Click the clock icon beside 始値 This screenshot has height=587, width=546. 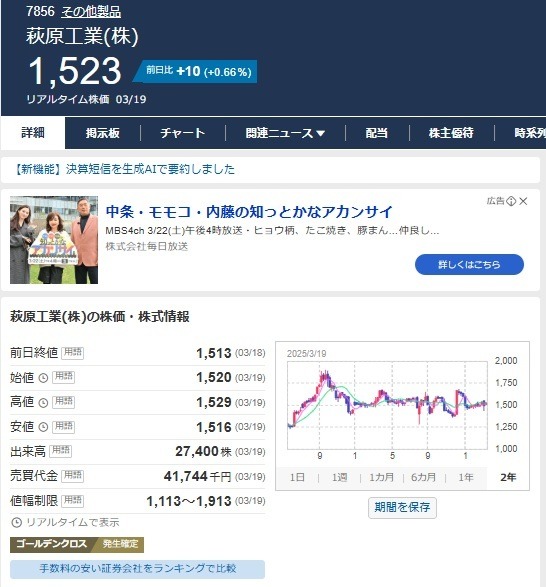[43, 378]
